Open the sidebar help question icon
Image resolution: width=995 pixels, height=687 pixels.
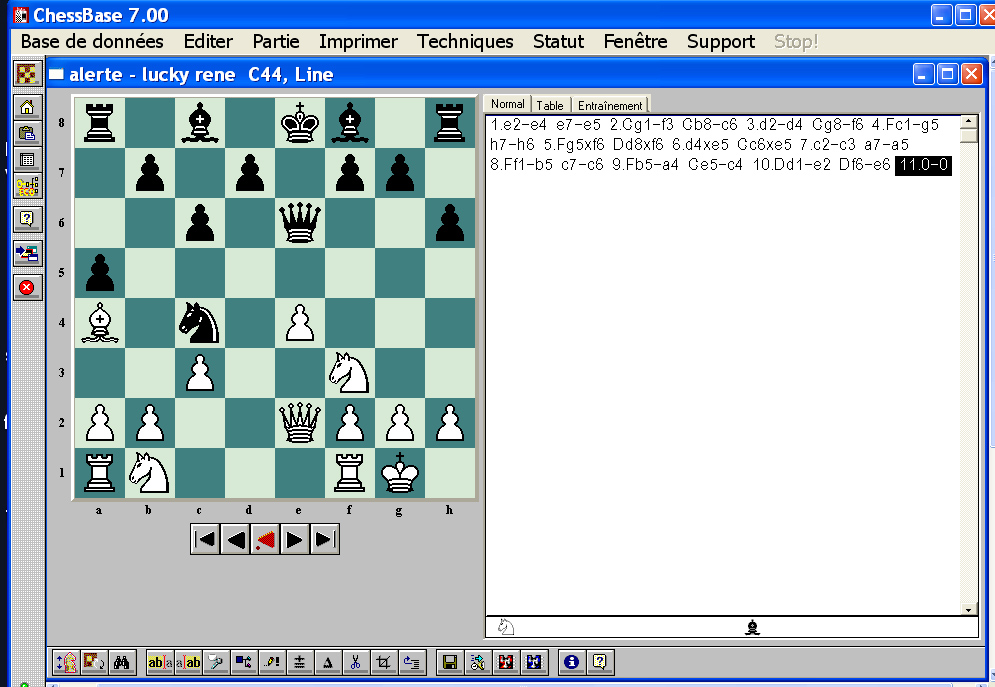point(27,219)
